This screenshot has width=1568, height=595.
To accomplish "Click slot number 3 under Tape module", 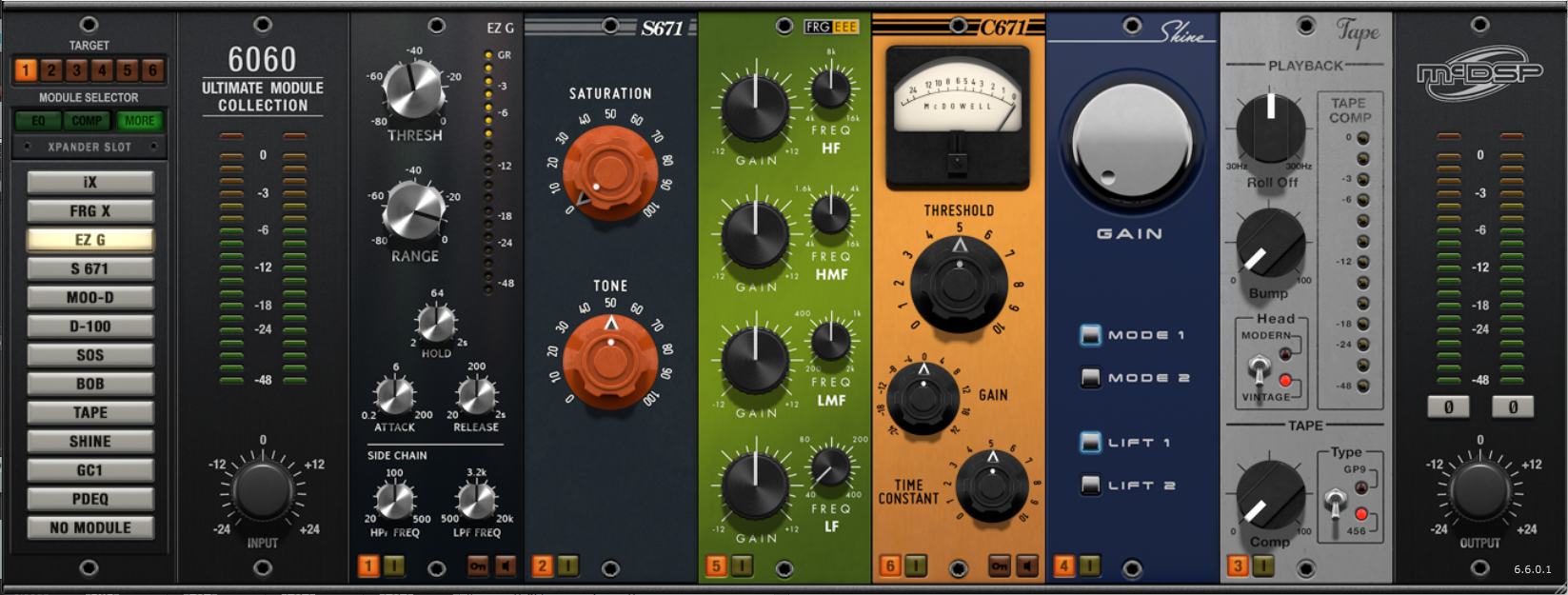I will click(x=1238, y=566).
